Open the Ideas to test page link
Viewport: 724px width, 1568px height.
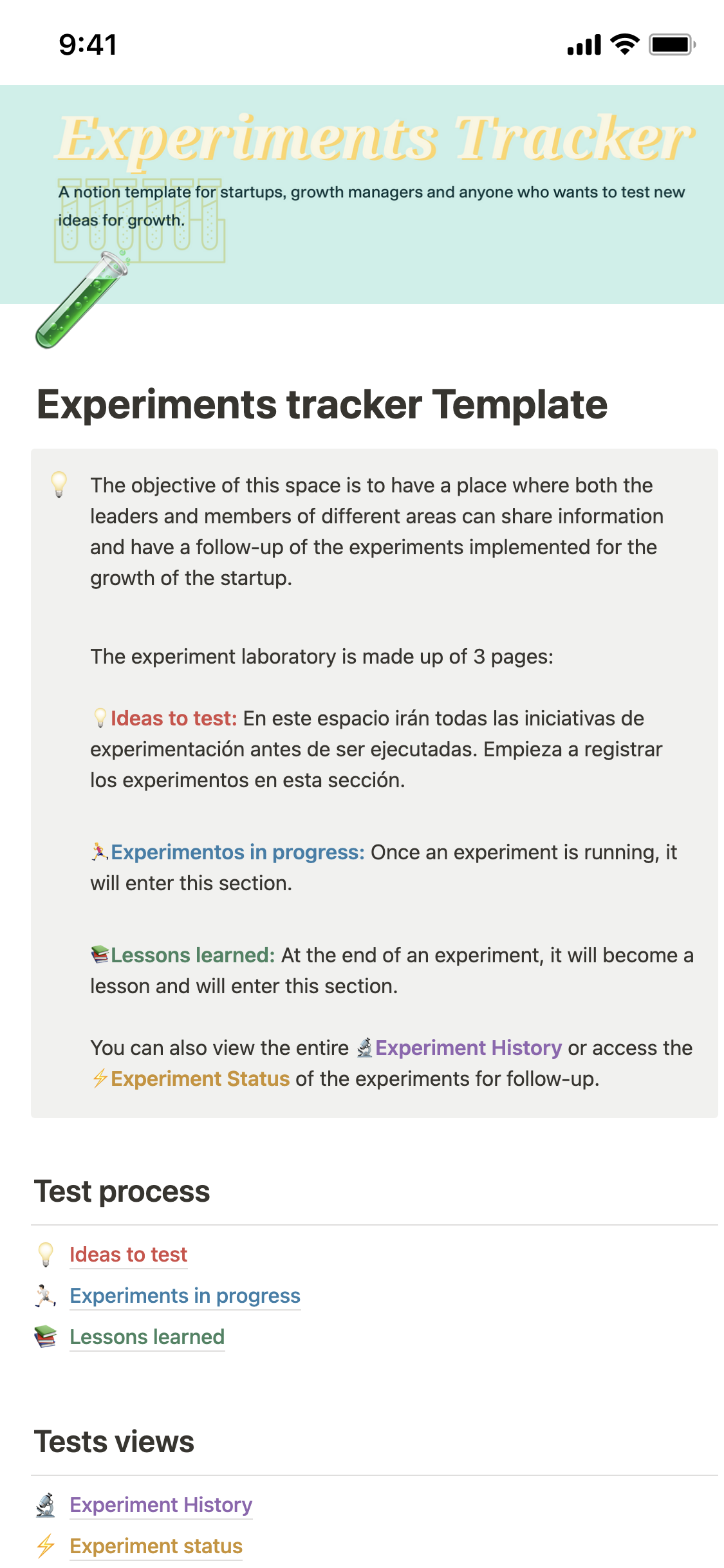(129, 1255)
